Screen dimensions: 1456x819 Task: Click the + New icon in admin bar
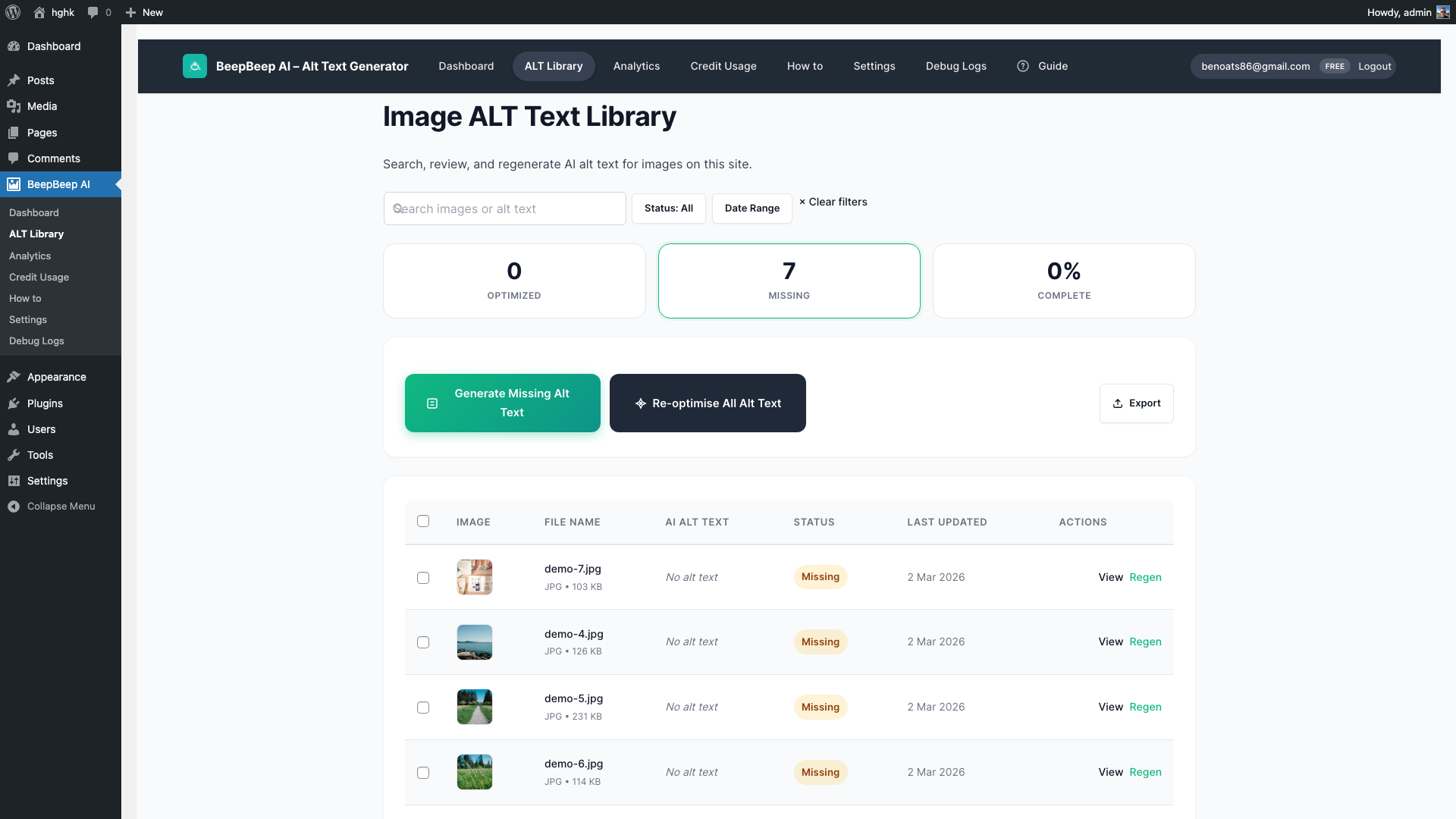click(130, 12)
